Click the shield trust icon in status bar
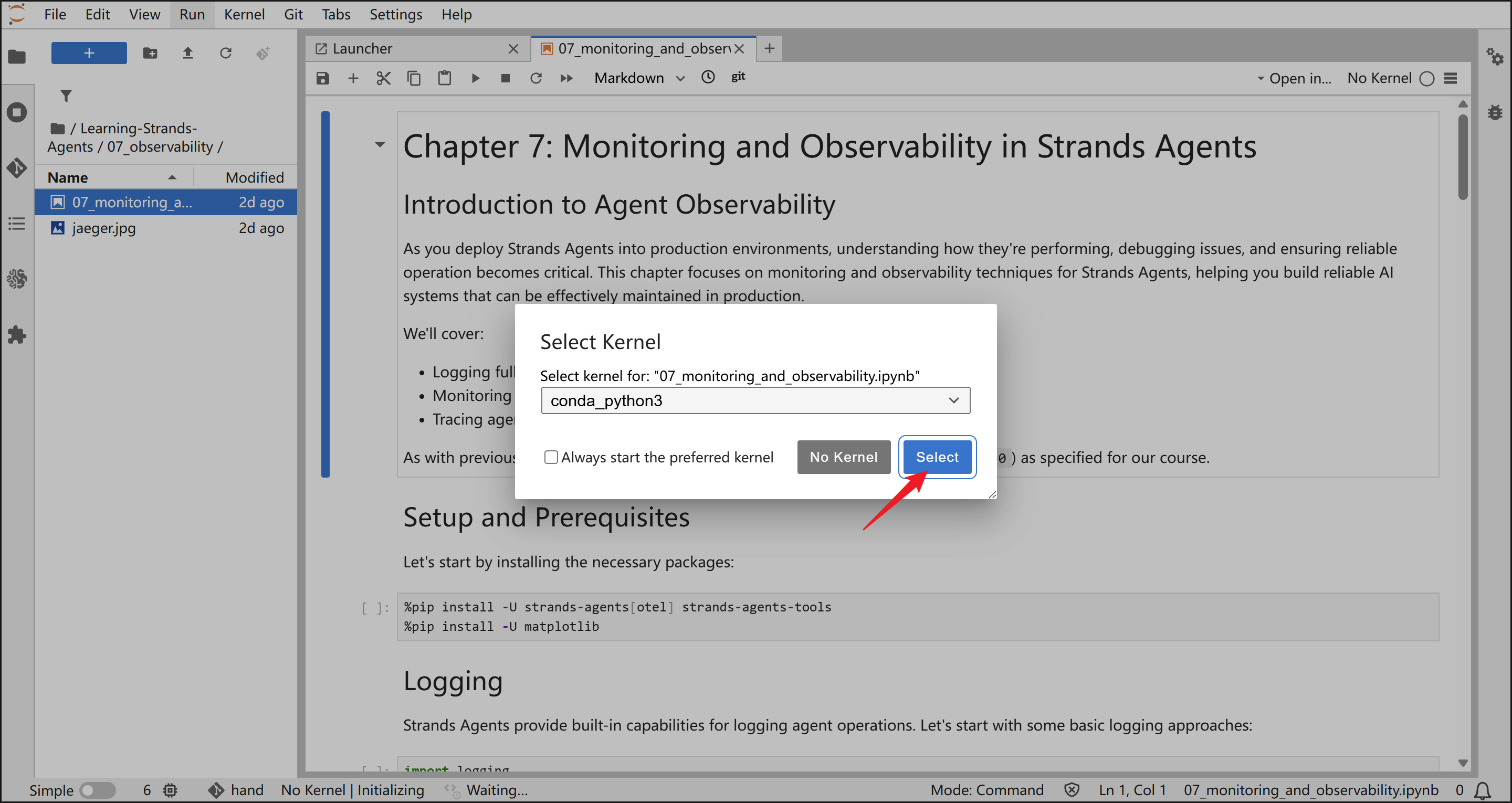Image resolution: width=1512 pixels, height=803 pixels. click(1072, 790)
